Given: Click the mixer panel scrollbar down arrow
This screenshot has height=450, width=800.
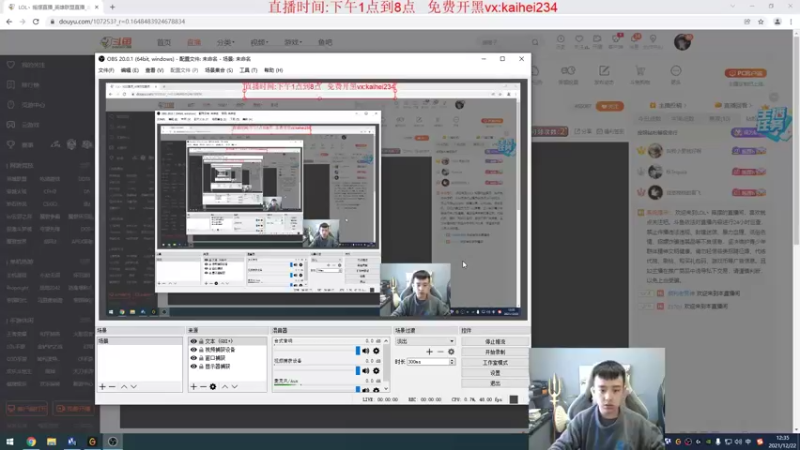Looking at the screenshot, I should 386,389.
